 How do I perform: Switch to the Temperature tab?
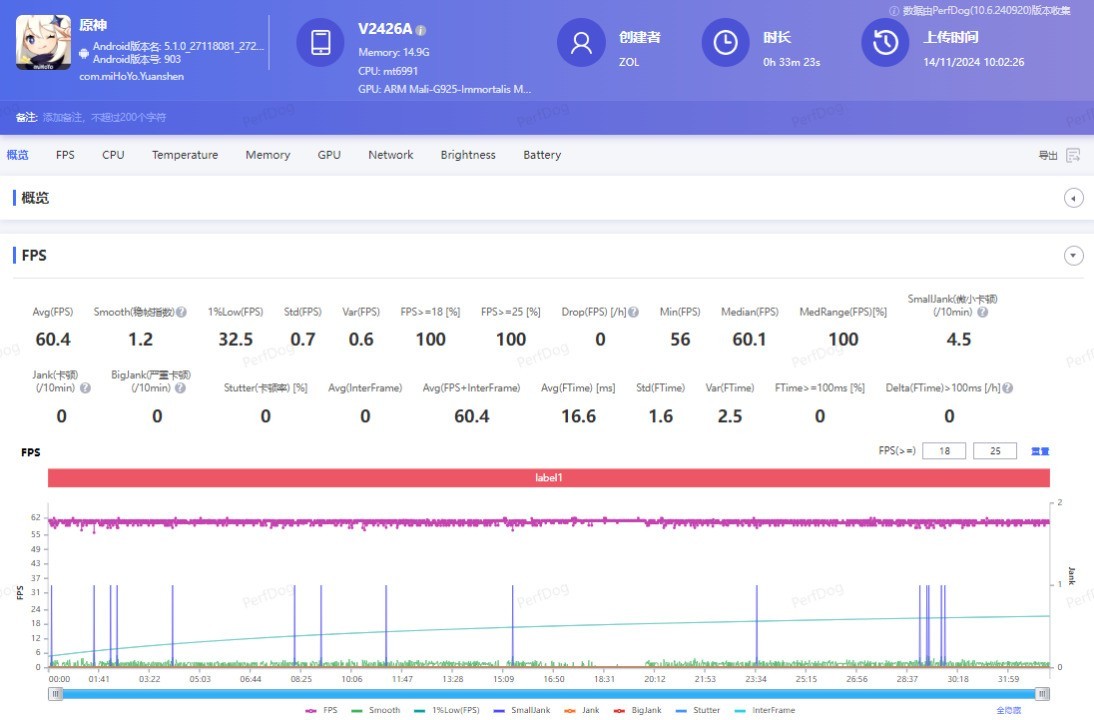(x=185, y=155)
